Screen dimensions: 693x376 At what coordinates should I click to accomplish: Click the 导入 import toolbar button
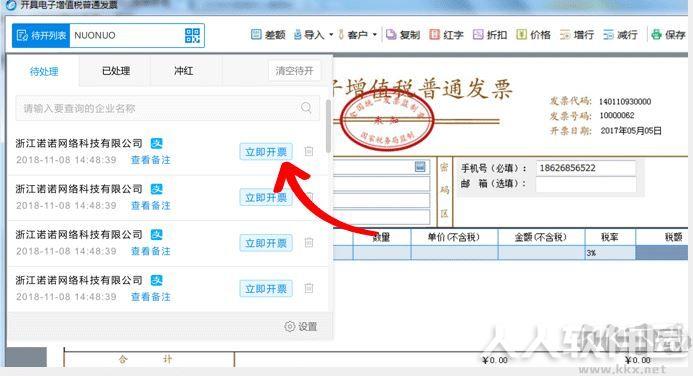click(x=309, y=34)
